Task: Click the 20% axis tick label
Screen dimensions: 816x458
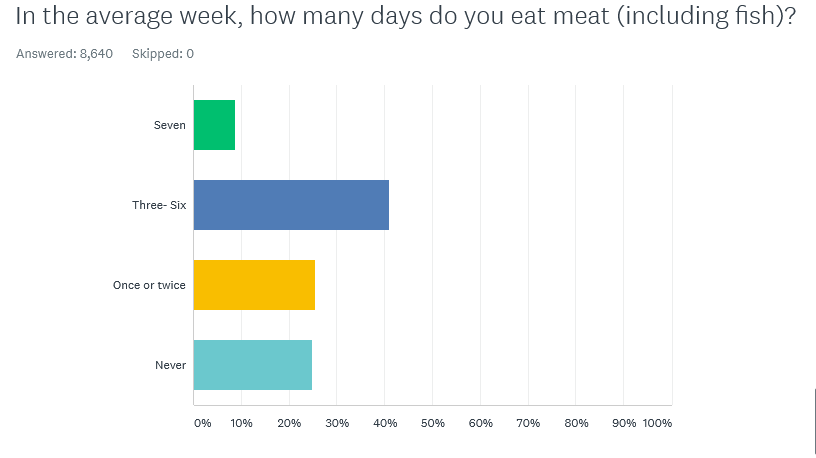Action: pos(289,423)
